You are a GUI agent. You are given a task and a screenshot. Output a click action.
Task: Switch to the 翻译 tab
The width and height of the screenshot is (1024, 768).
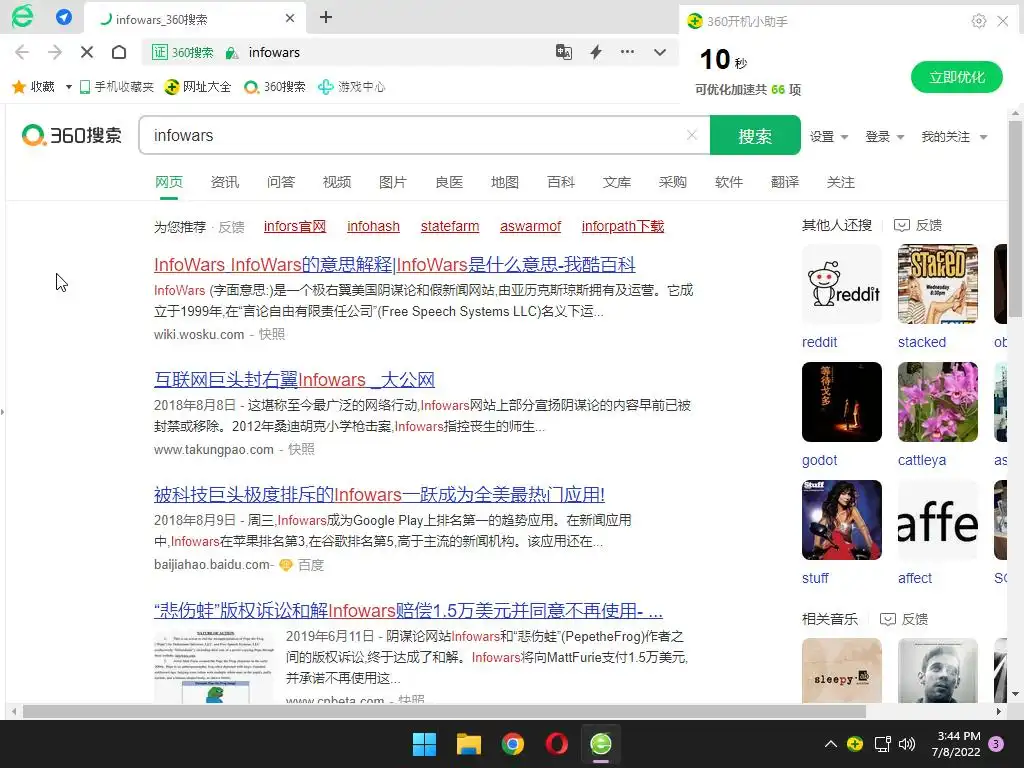tap(785, 182)
